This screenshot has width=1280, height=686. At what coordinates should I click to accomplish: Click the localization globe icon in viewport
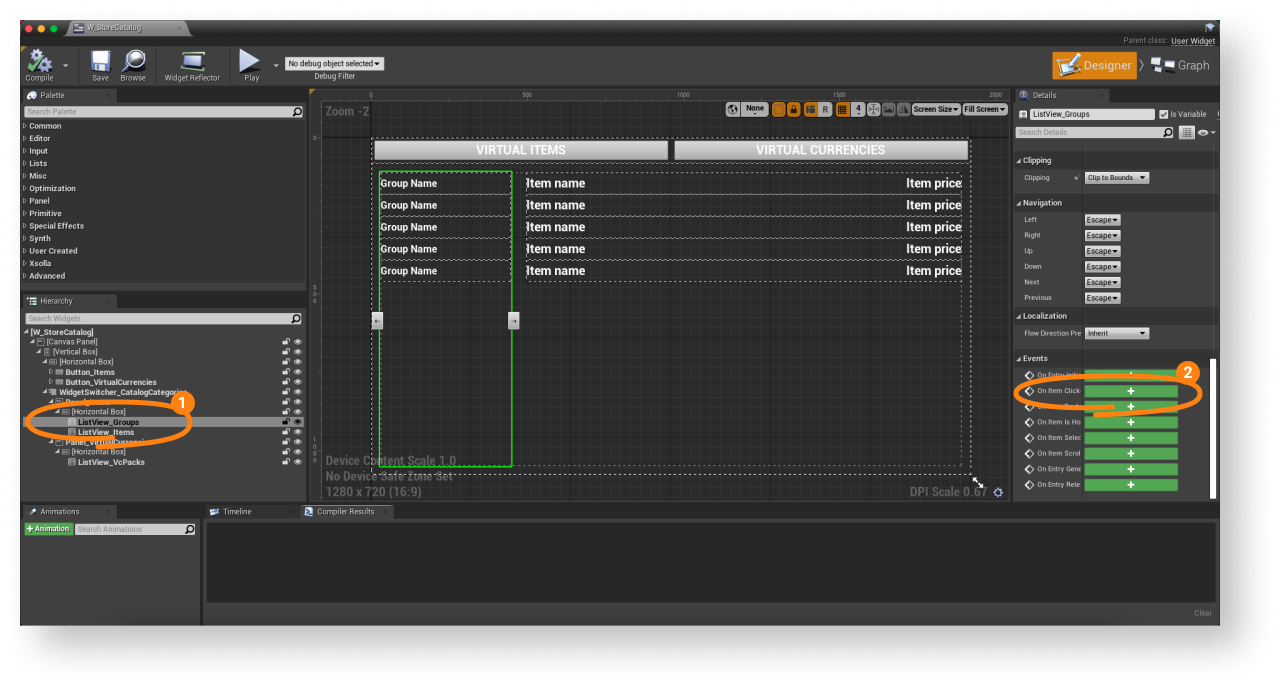(733, 109)
